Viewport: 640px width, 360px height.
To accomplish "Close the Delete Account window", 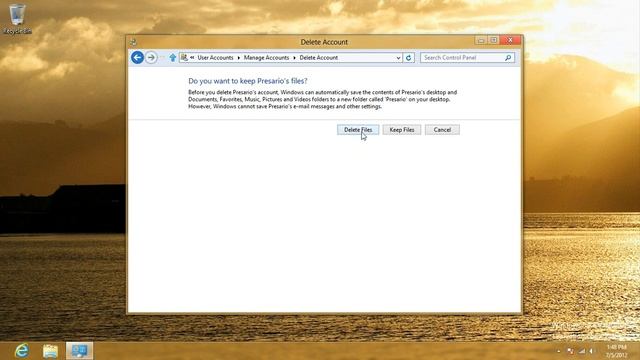I will (511, 40).
